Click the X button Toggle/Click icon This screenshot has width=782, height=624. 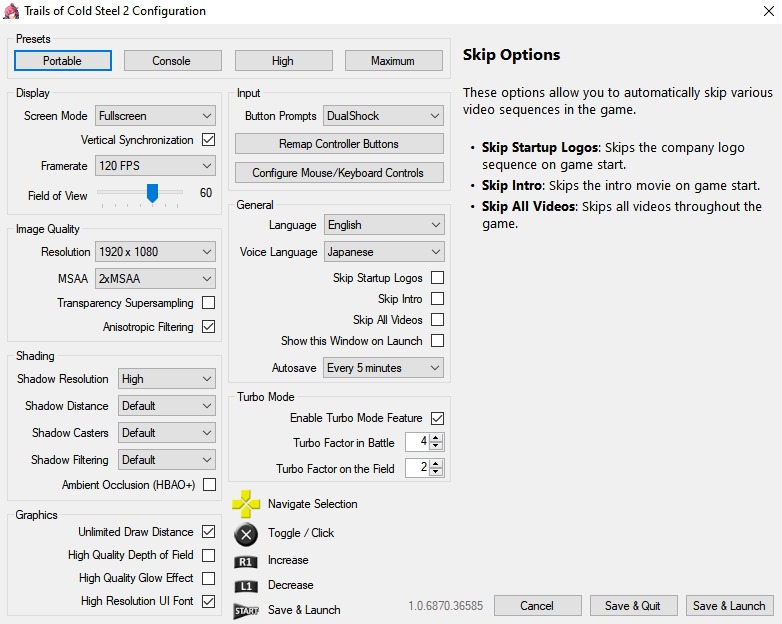[246, 535]
